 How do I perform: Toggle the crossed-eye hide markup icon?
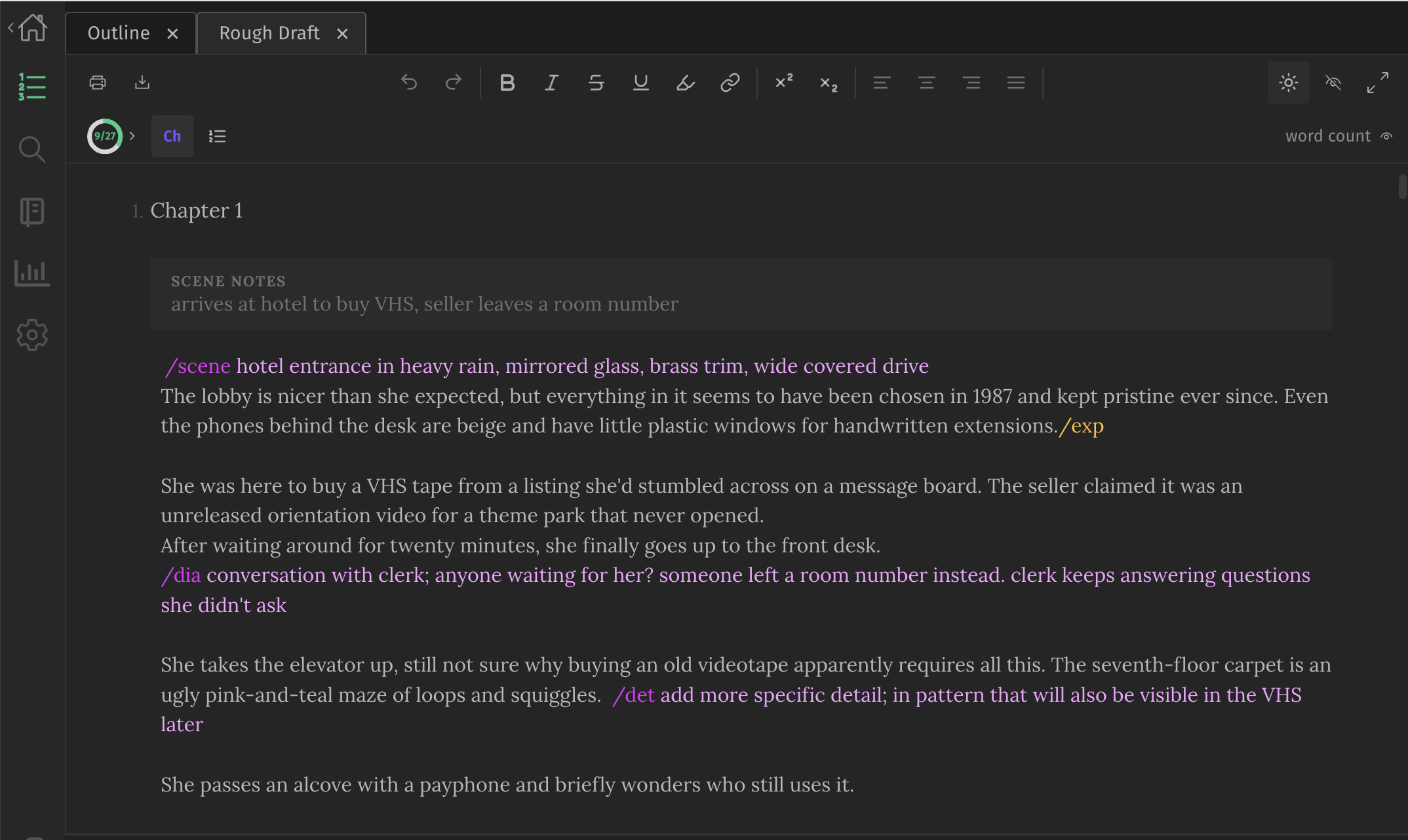[x=1333, y=83]
